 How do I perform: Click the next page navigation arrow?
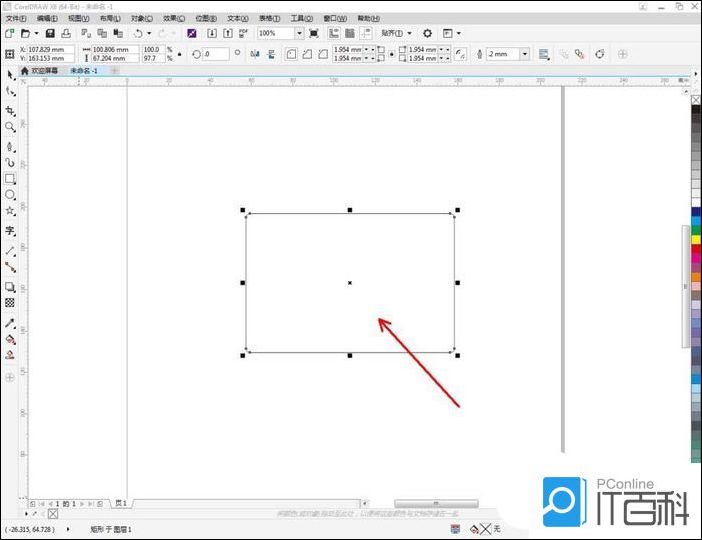(82, 504)
